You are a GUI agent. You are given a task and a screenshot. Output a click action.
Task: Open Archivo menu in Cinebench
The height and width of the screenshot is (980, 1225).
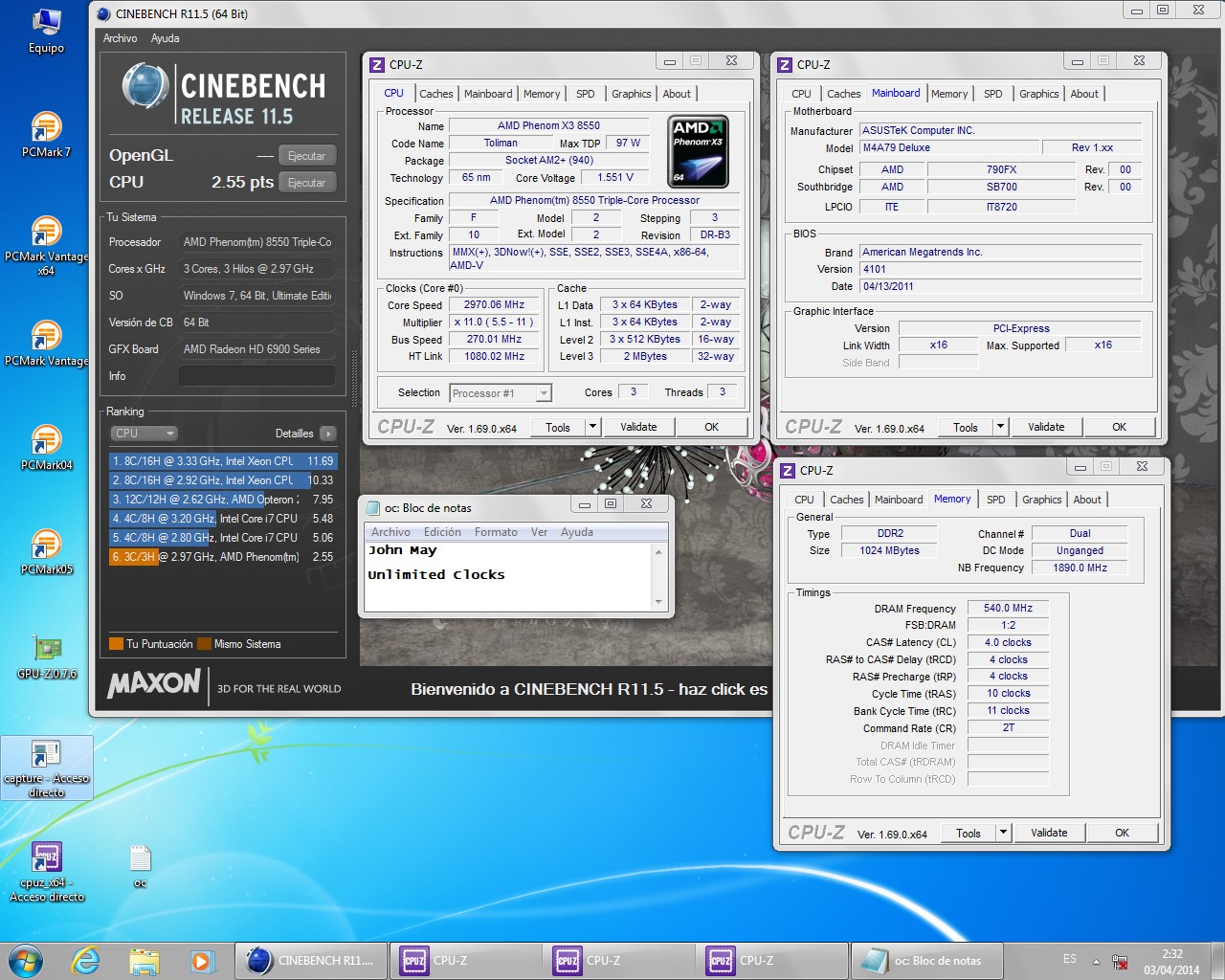pyautogui.click(x=120, y=38)
